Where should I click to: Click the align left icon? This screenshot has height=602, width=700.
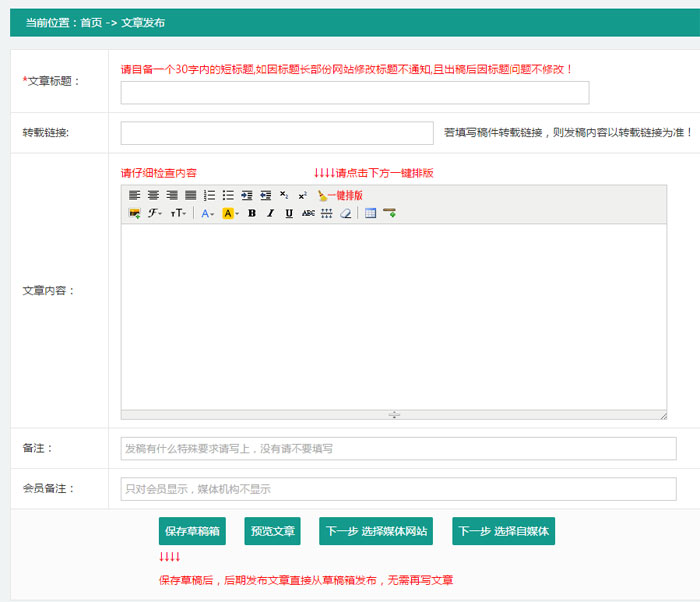134,195
